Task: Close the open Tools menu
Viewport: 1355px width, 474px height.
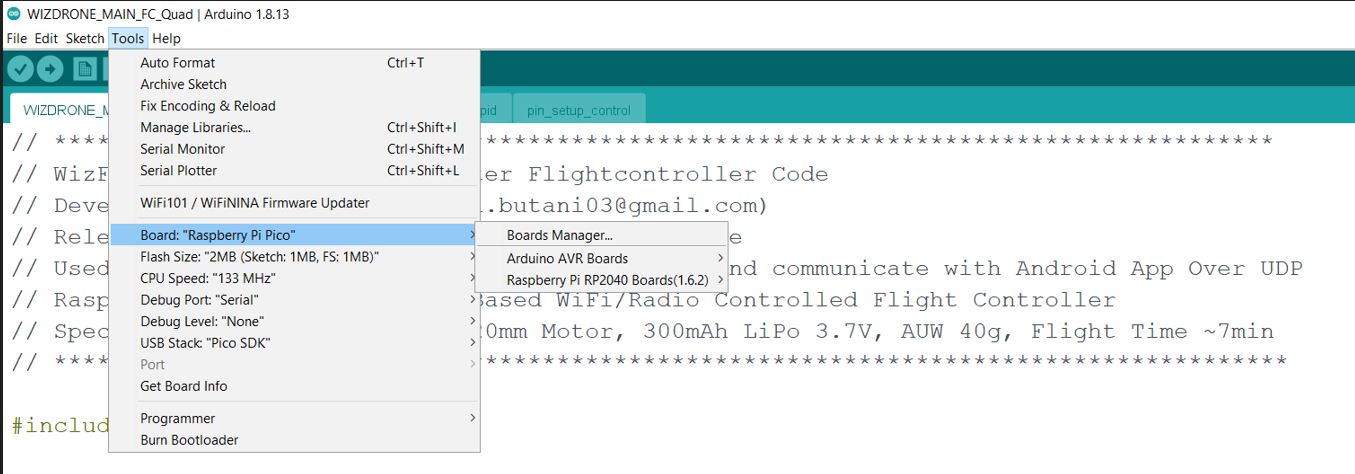Action: click(128, 38)
